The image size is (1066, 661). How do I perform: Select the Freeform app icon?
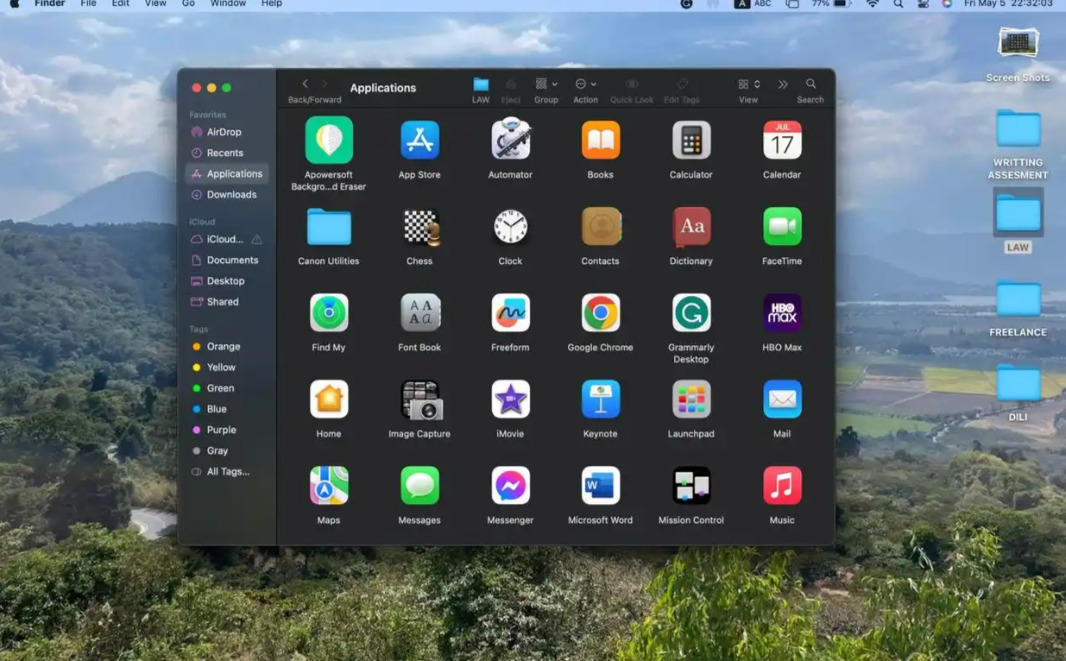(x=510, y=313)
